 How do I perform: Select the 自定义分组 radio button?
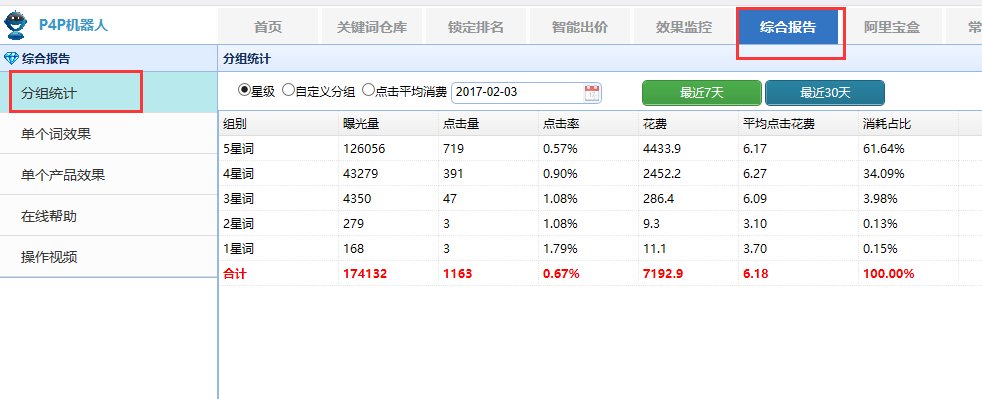coord(288,91)
